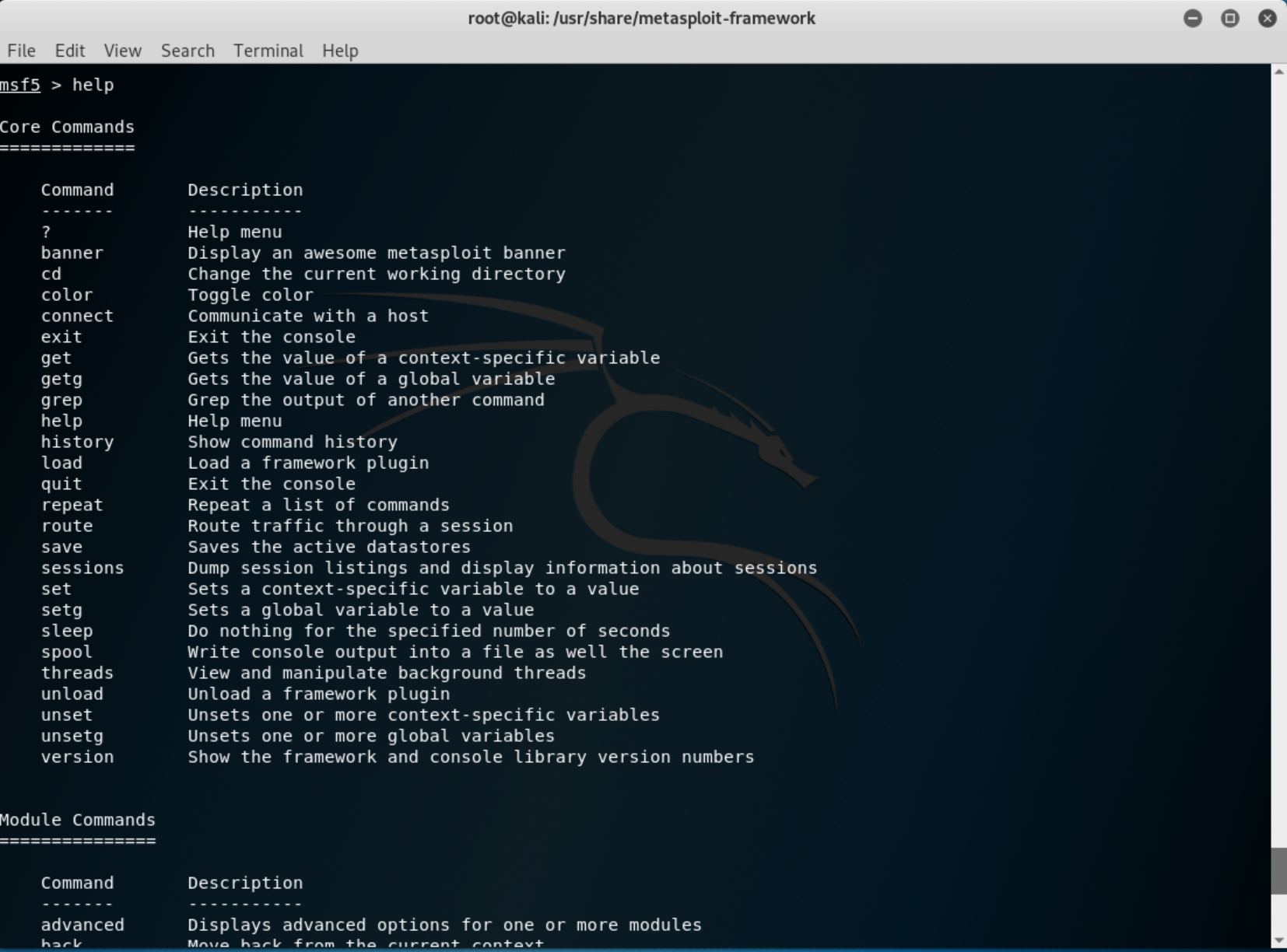Click 'Repeat a list of commands' description
This screenshot has width=1287, height=952.
318,505
